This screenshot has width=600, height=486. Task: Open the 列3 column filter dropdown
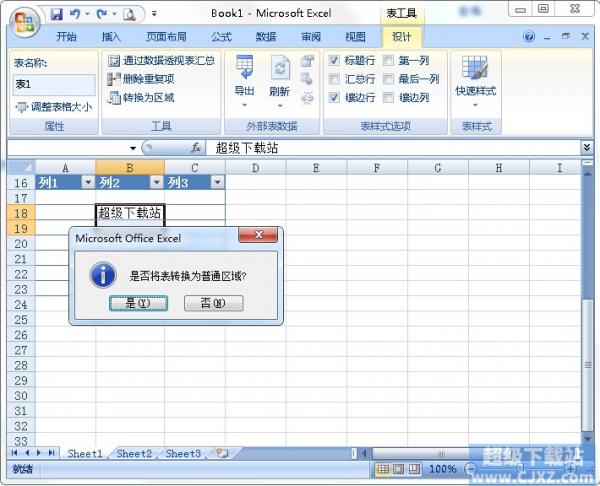click(217, 183)
